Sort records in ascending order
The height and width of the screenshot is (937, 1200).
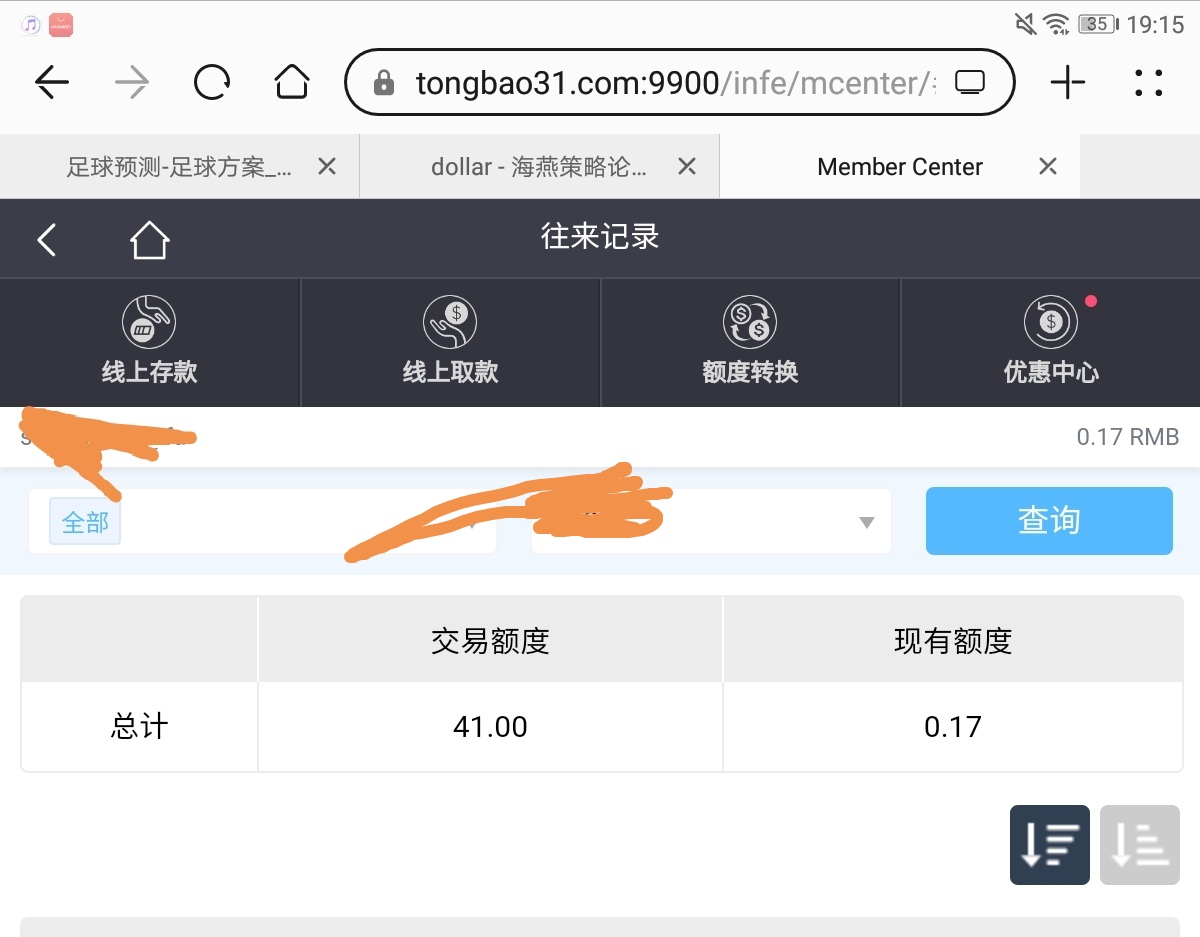(x=1139, y=845)
